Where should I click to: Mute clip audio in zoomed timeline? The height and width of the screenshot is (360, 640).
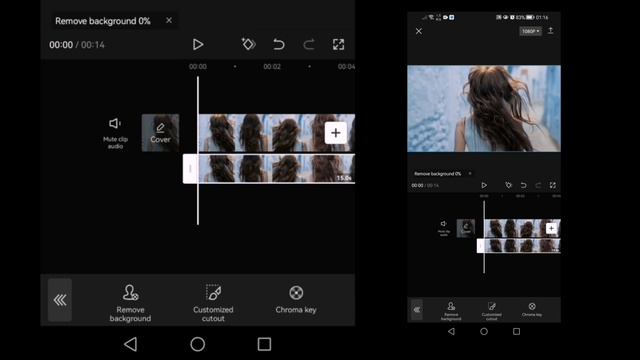(115, 132)
